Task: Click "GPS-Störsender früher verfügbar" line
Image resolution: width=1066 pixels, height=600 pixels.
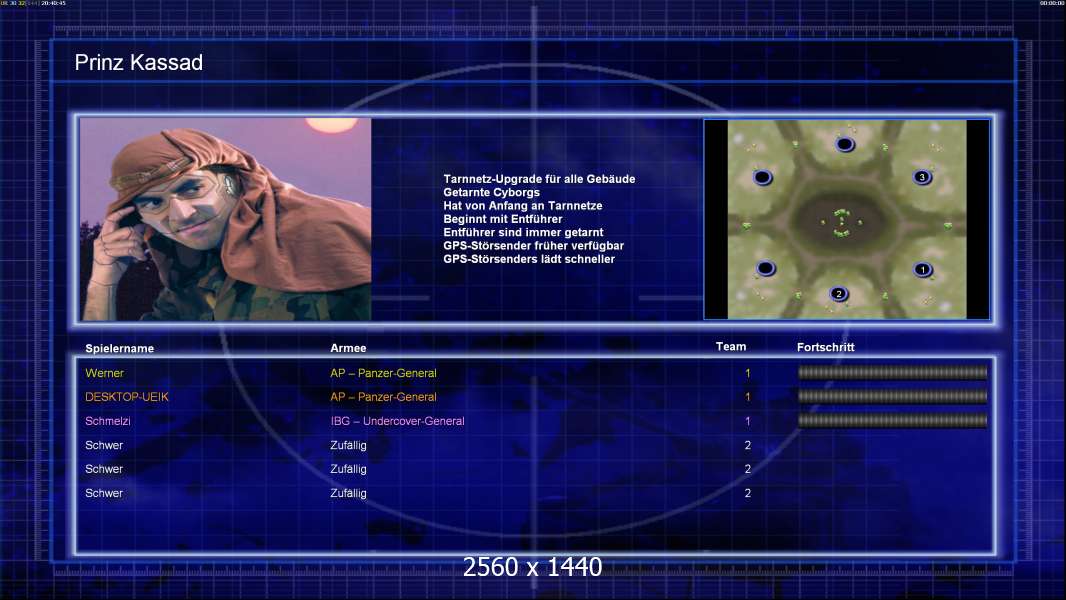Action: point(534,245)
